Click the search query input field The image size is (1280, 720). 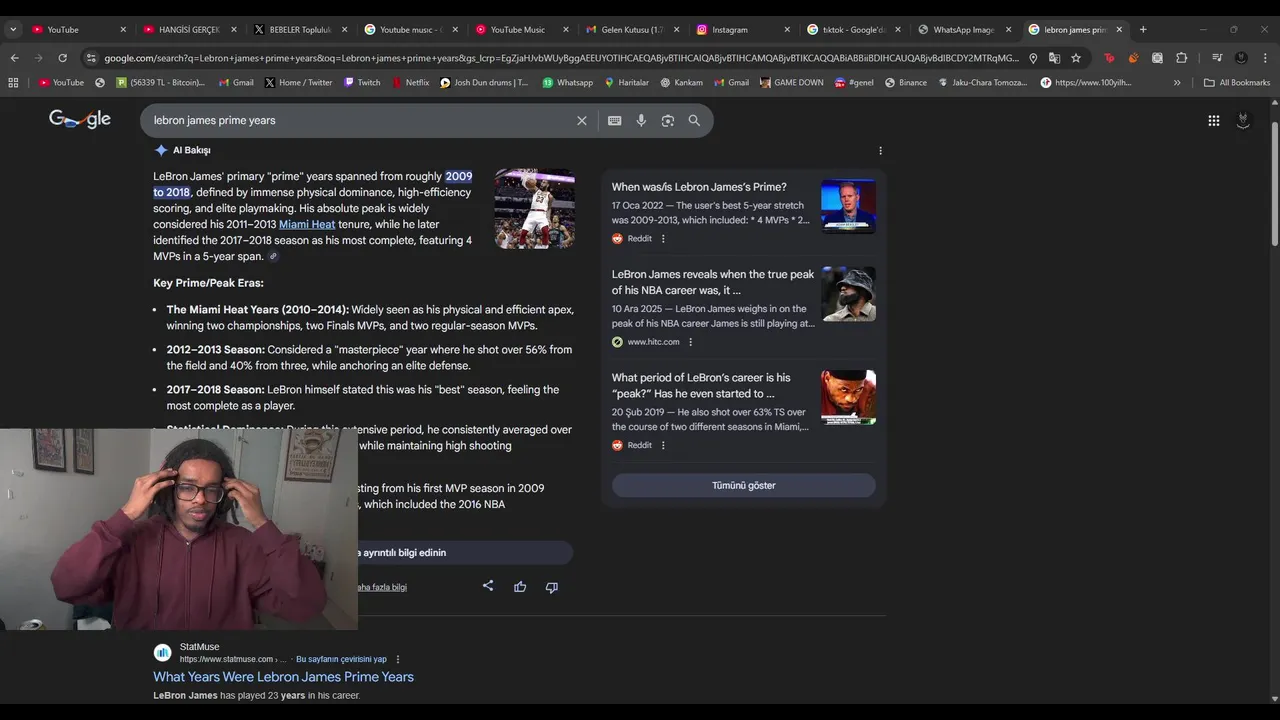click(x=360, y=120)
